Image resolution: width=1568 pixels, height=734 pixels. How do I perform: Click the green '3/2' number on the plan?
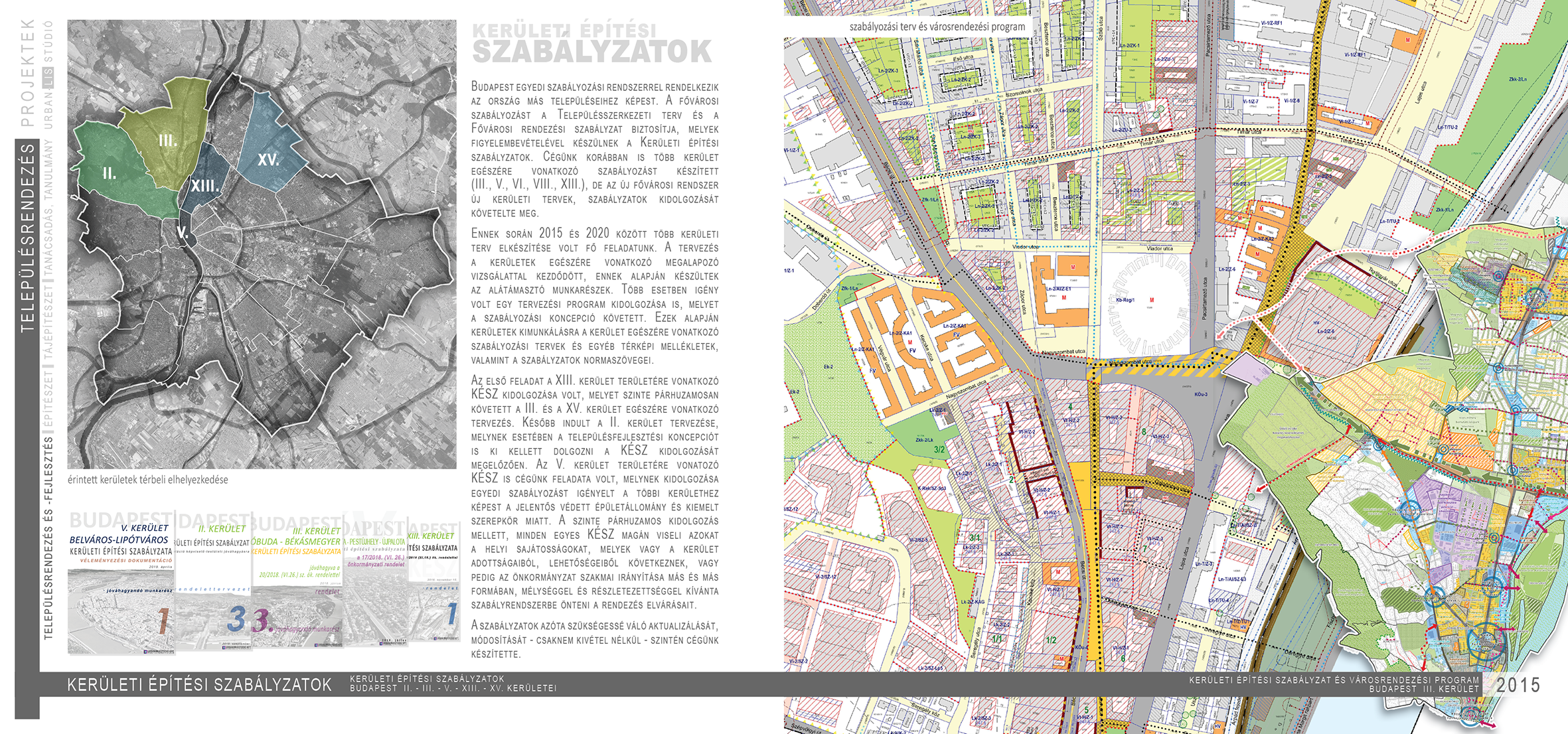coord(939,450)
